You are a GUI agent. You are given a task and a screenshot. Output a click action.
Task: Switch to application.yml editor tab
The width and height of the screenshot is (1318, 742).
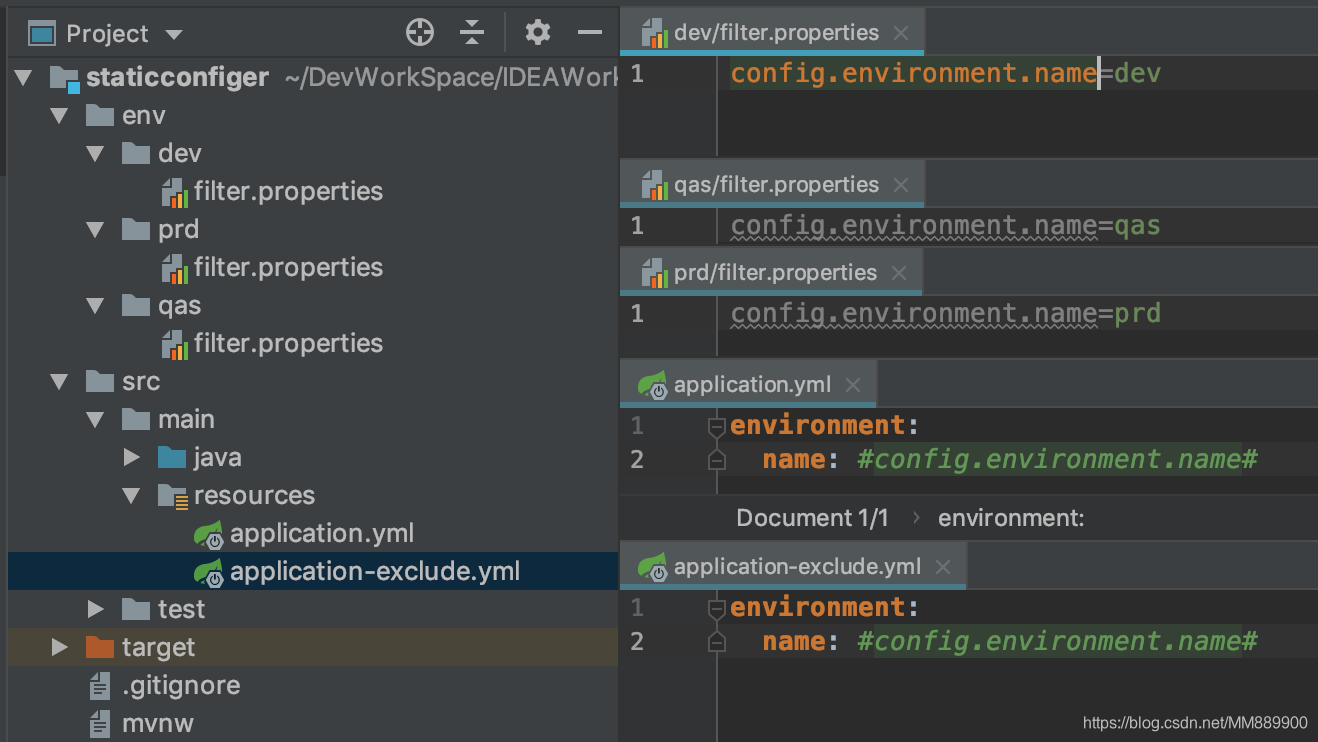(x=747, y=385)
